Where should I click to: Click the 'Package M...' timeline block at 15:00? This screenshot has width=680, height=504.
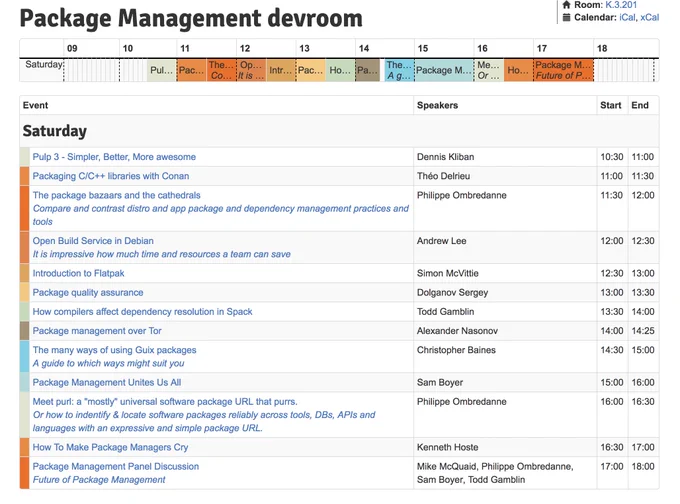[x=444, y=70]
